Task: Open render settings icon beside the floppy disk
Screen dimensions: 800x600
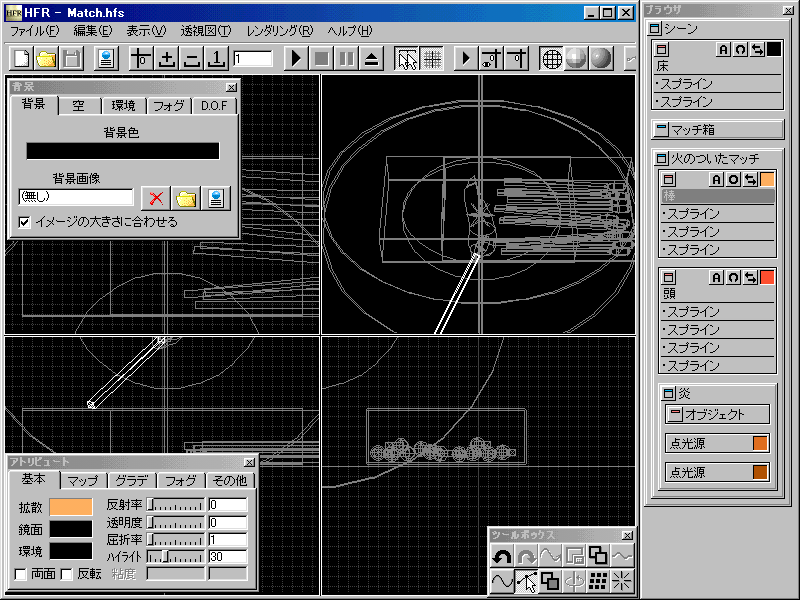Action: 106,59
